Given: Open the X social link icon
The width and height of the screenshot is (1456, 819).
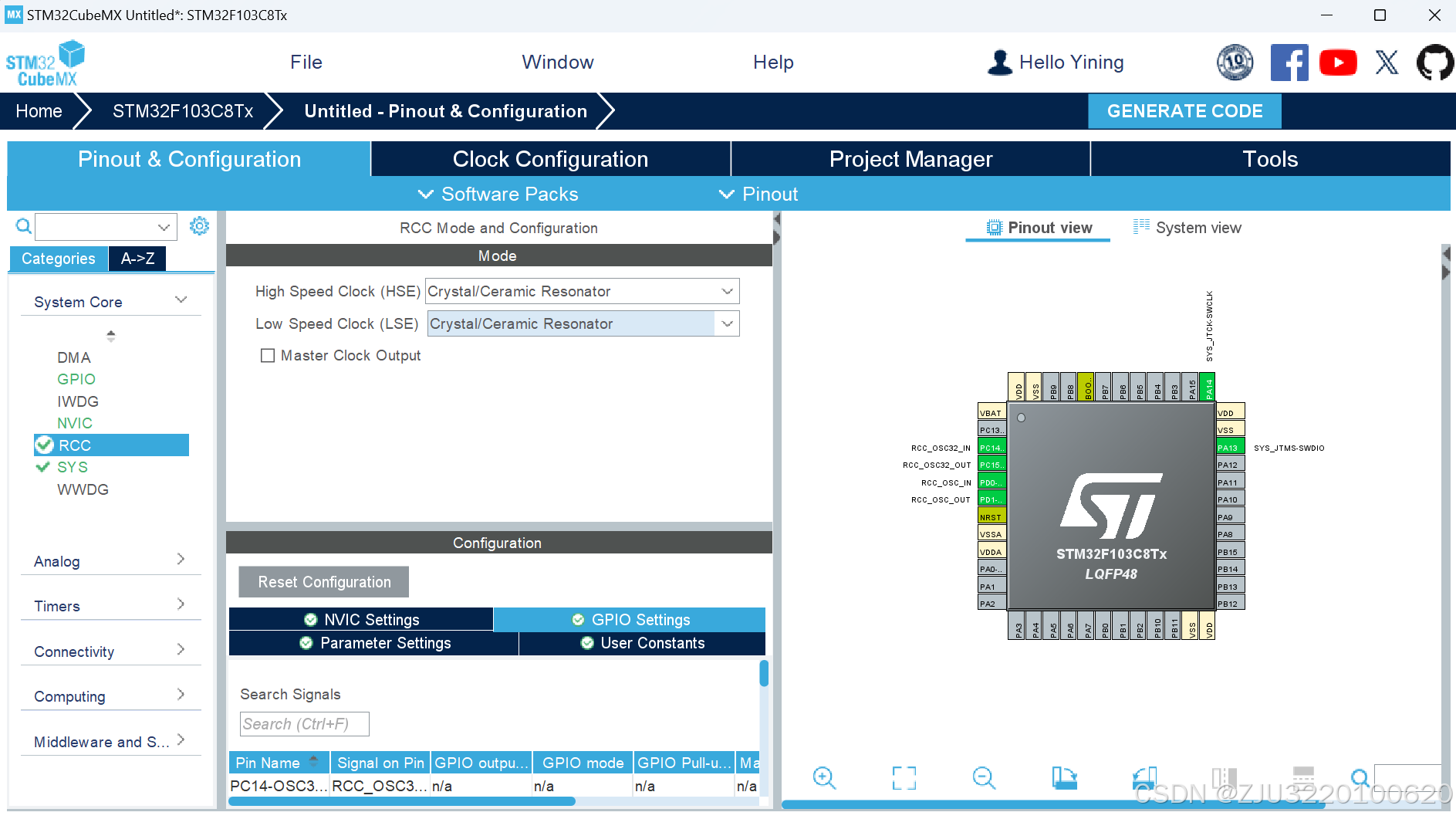Looking at the screenshot, I should coord(1387,63).
